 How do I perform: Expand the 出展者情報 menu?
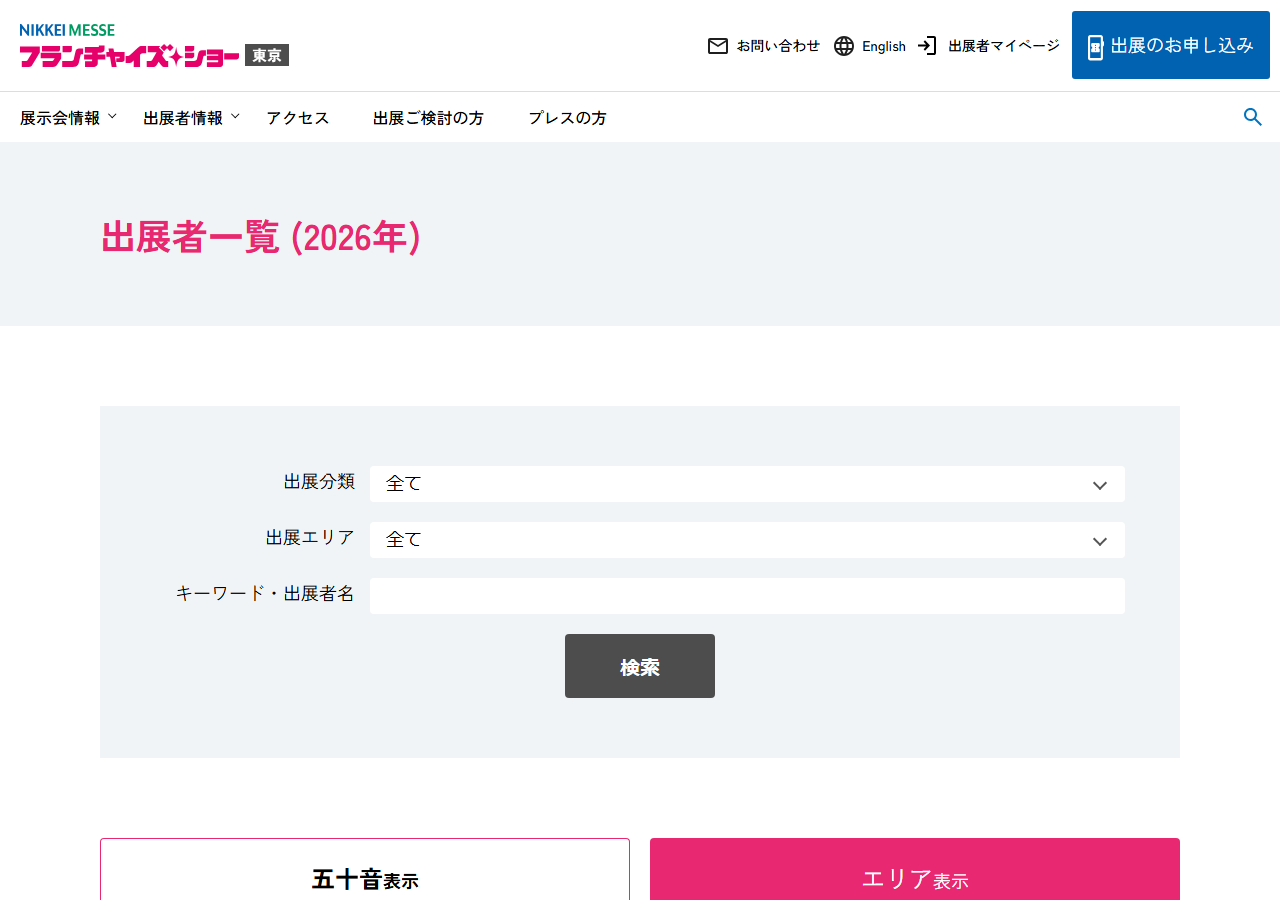pos(192,118)
